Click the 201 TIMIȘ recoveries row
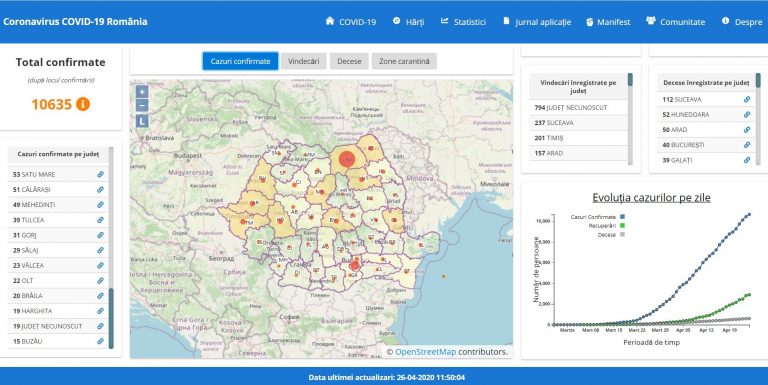The image size is (768, 385). (578, 138)
